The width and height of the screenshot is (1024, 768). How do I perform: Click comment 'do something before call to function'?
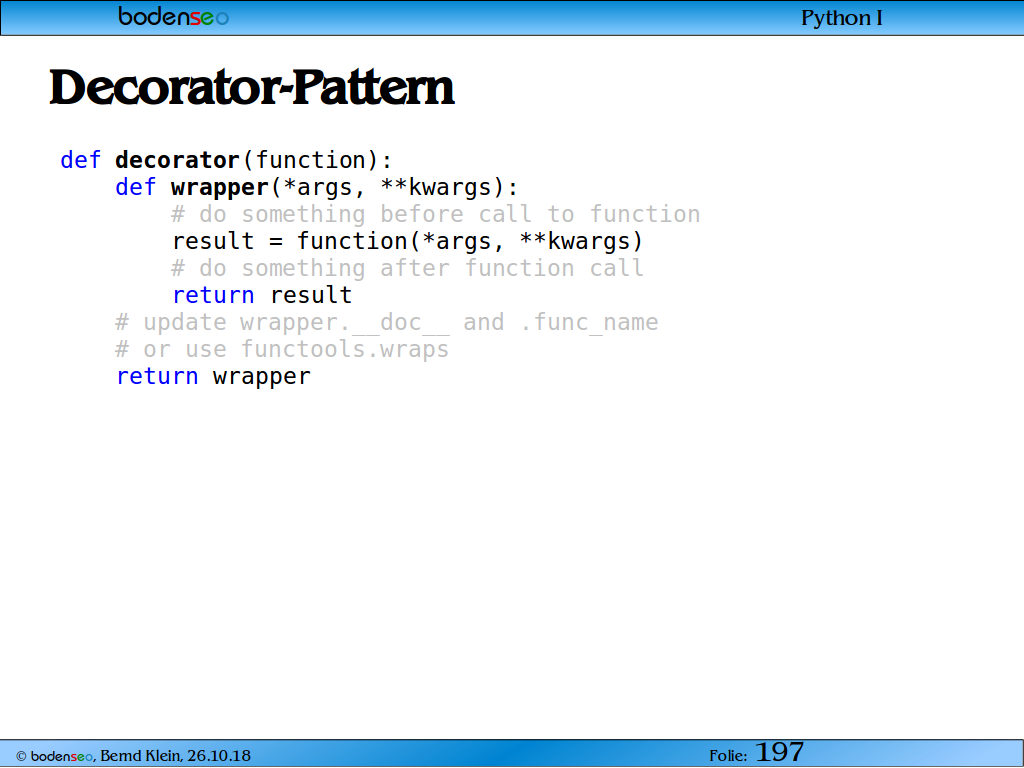click(x=436, y=214)
